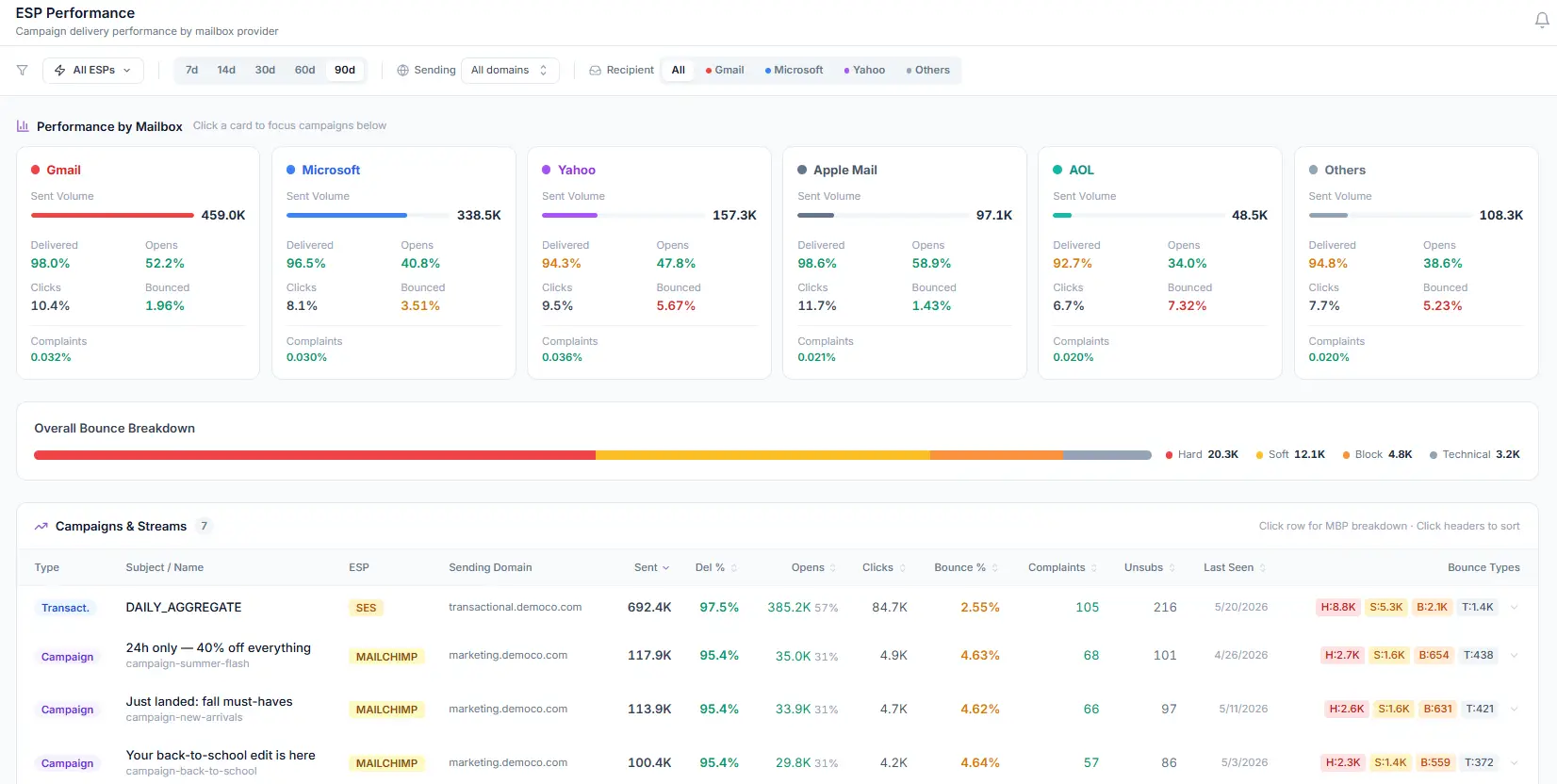
Task: Click the T:1.4K technical bounce tag
Action: coord(1478,607)
